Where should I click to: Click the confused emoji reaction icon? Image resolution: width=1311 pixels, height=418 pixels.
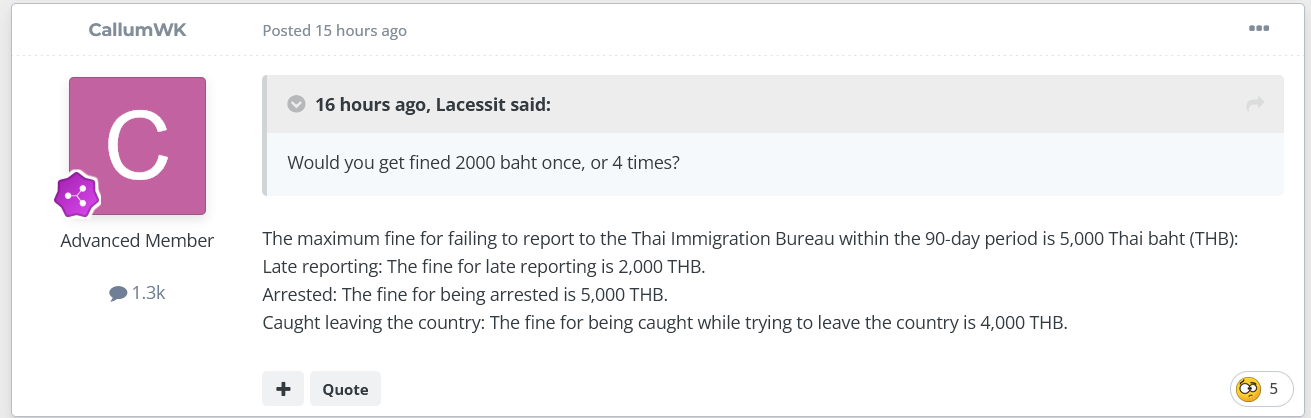click(x=1248, y=389)
